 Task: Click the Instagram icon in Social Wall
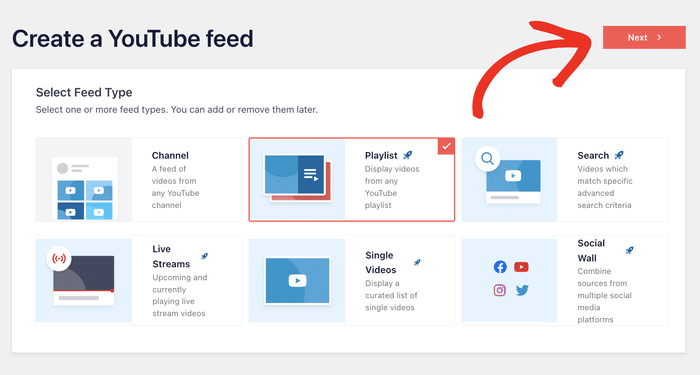[x=500, y=290]
